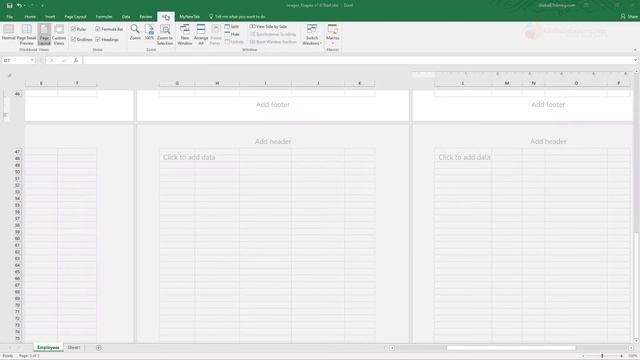Select the Sheet1 sheet tab
The height and width of the screenshot is (360, 640).
tap(74, 348)
